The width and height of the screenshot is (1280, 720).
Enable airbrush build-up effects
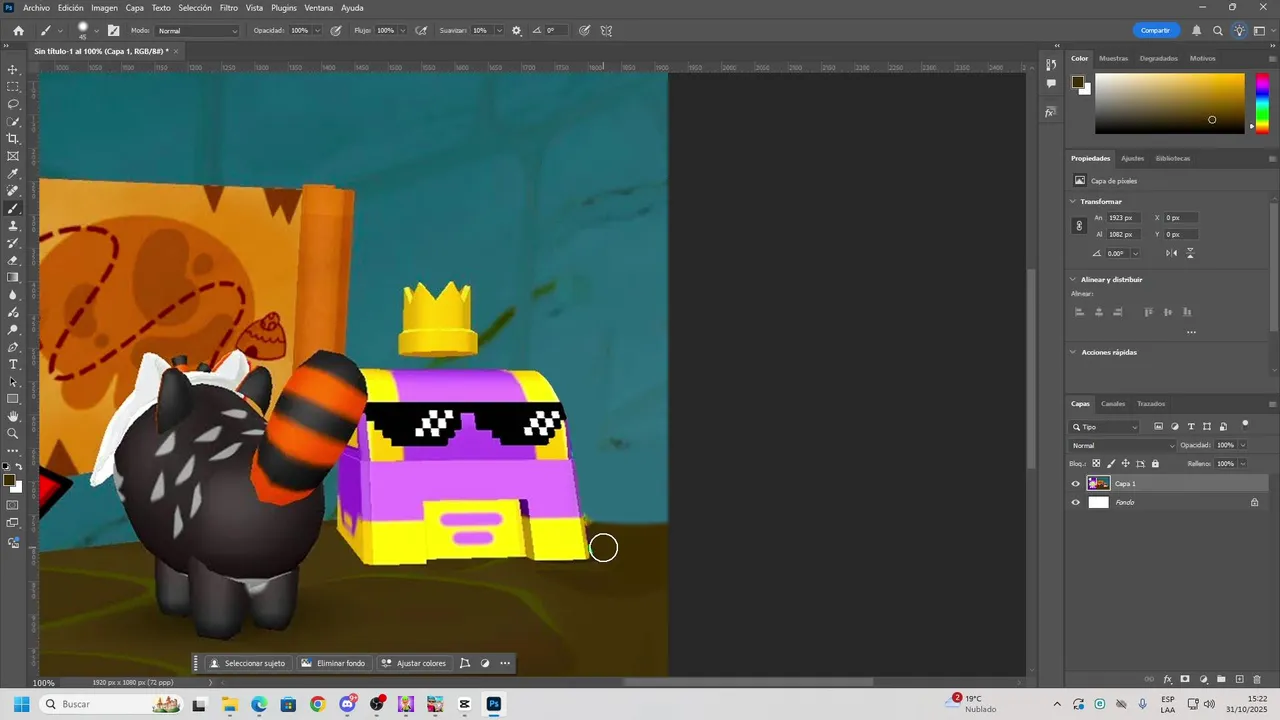pyautogui.click(x=421, y=30)
